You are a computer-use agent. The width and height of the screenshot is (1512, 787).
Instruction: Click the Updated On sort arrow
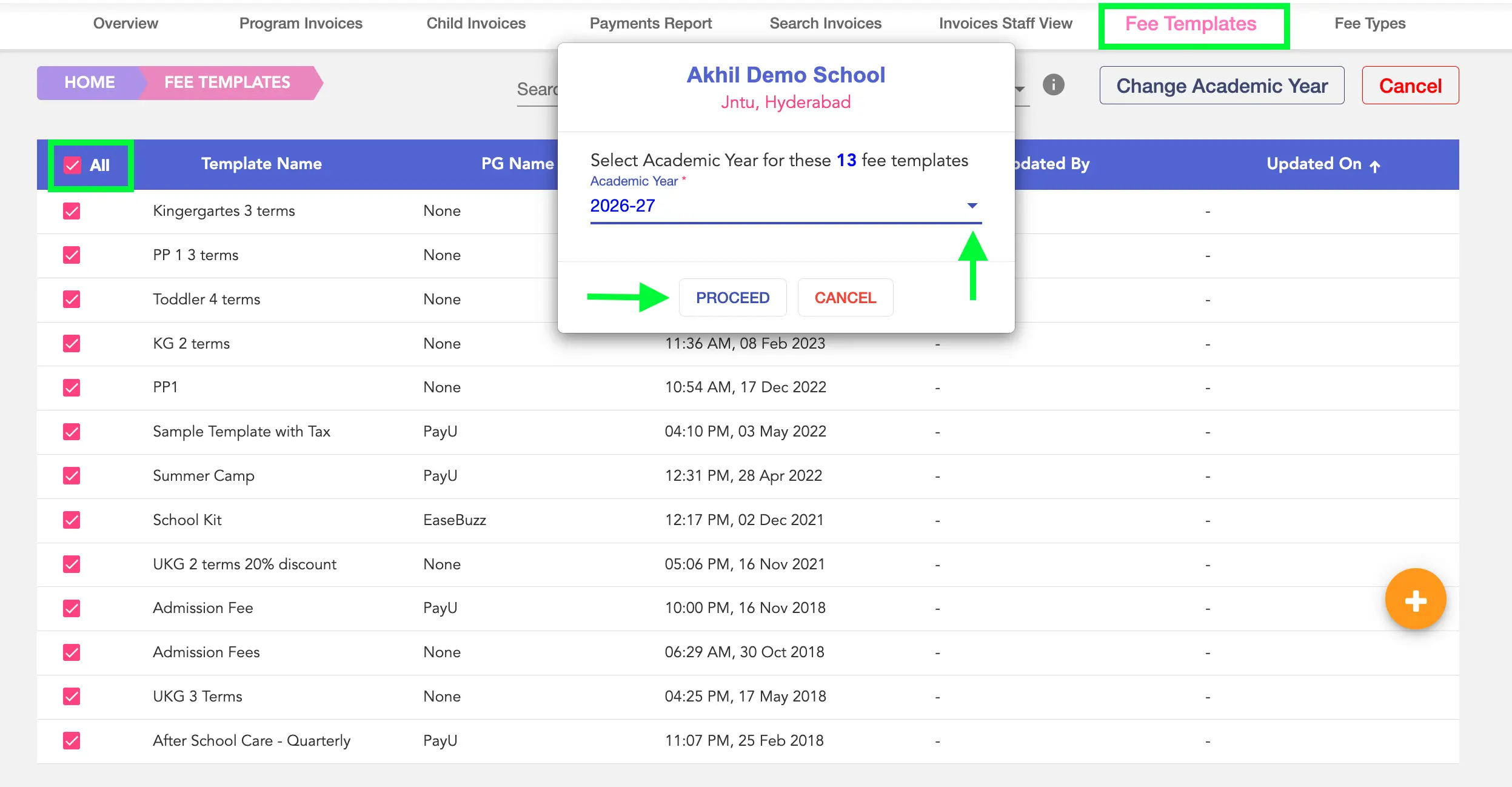tap(1375, 166)
